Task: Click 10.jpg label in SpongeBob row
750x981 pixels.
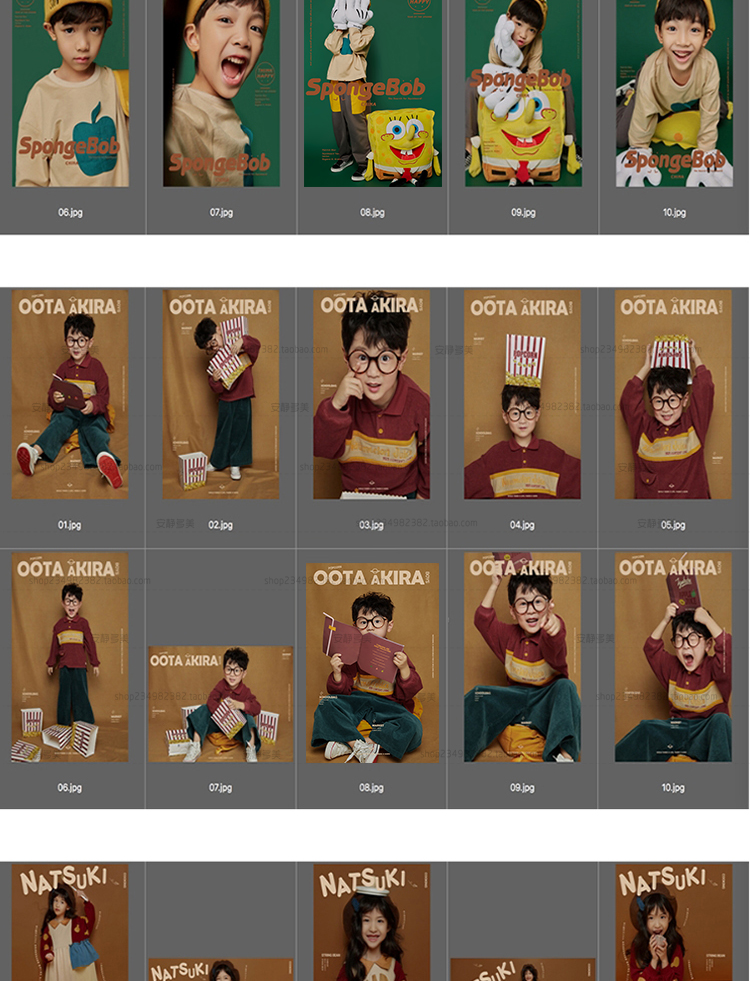Action: click(674, 213)
